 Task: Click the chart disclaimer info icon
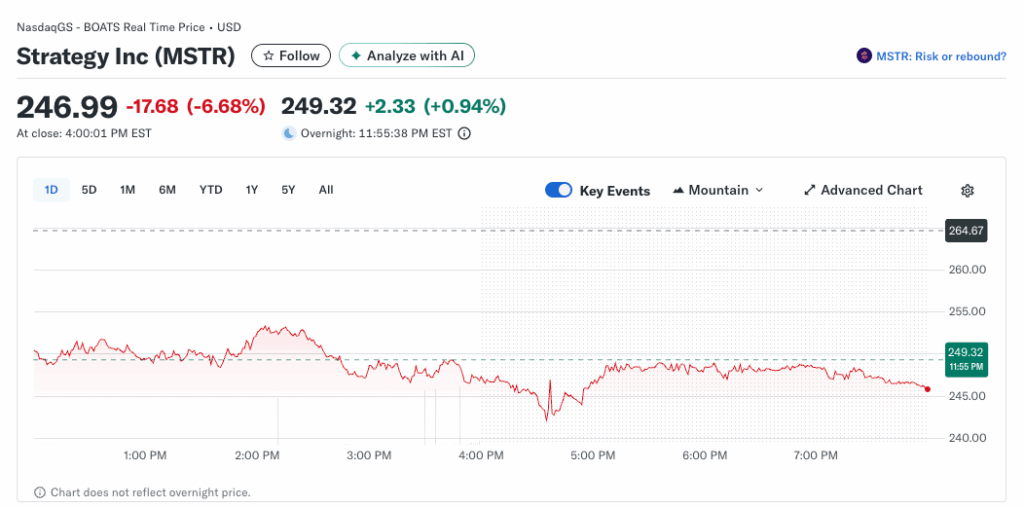click(x=40, y=492)
